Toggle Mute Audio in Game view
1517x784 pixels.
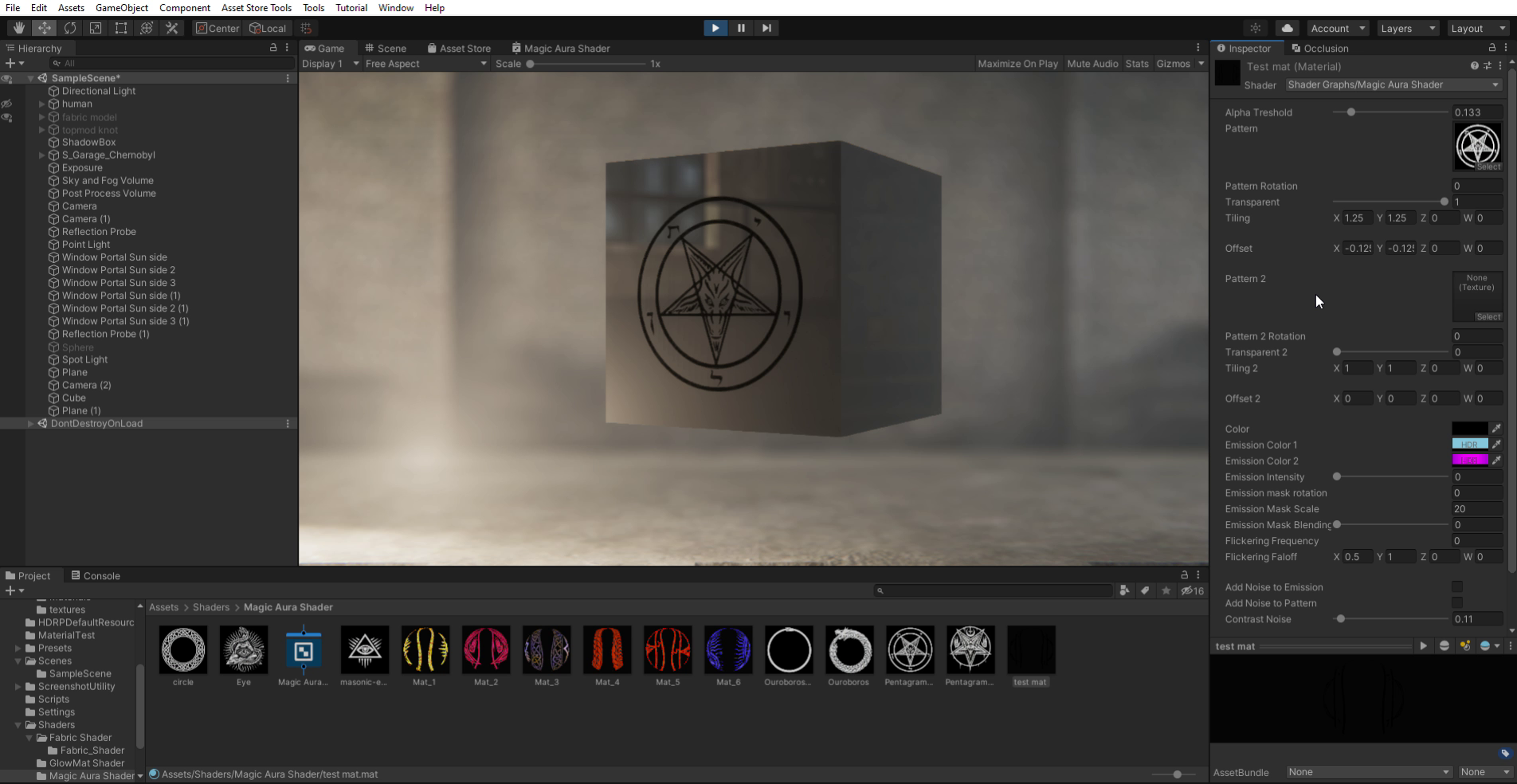[1092, 64]
